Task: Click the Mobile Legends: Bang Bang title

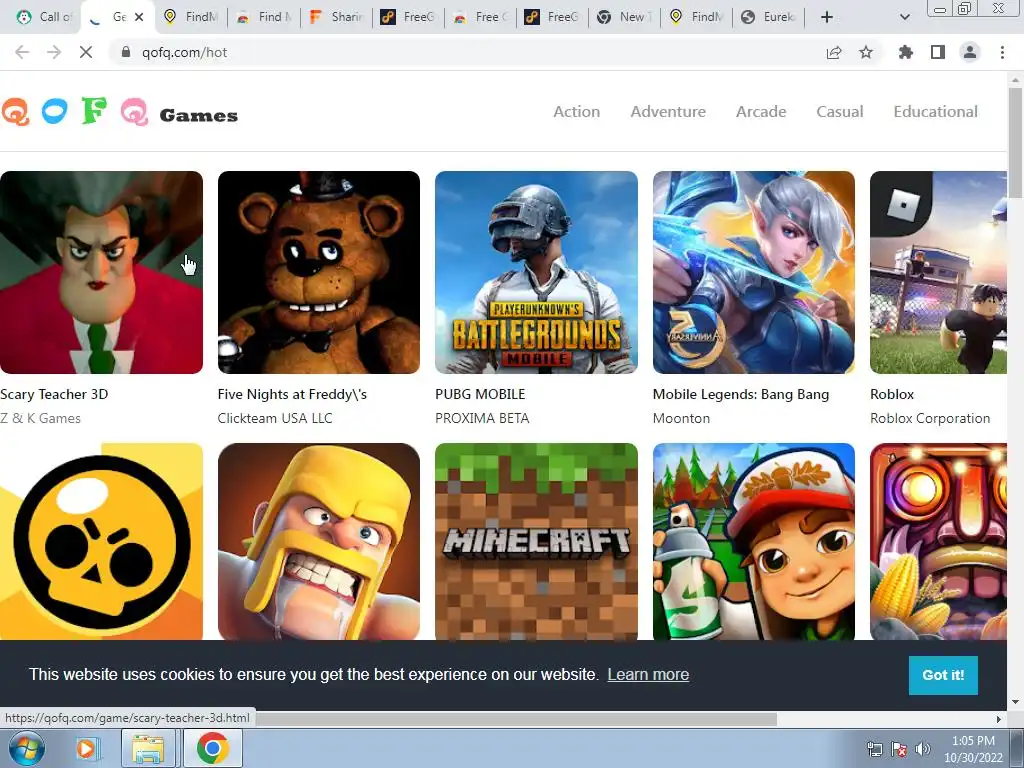Action: click(x=741, y=394)
